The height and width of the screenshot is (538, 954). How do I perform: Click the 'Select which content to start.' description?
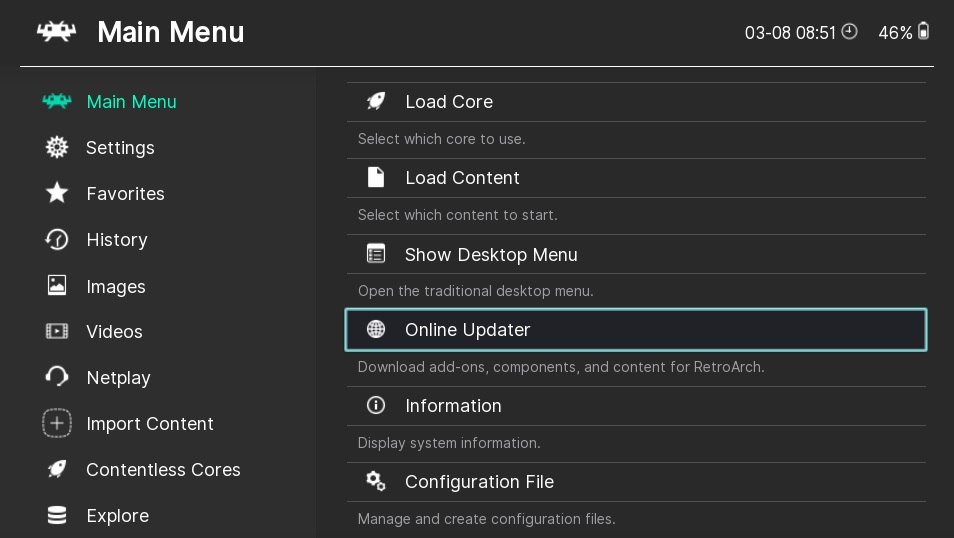(458, 215)
